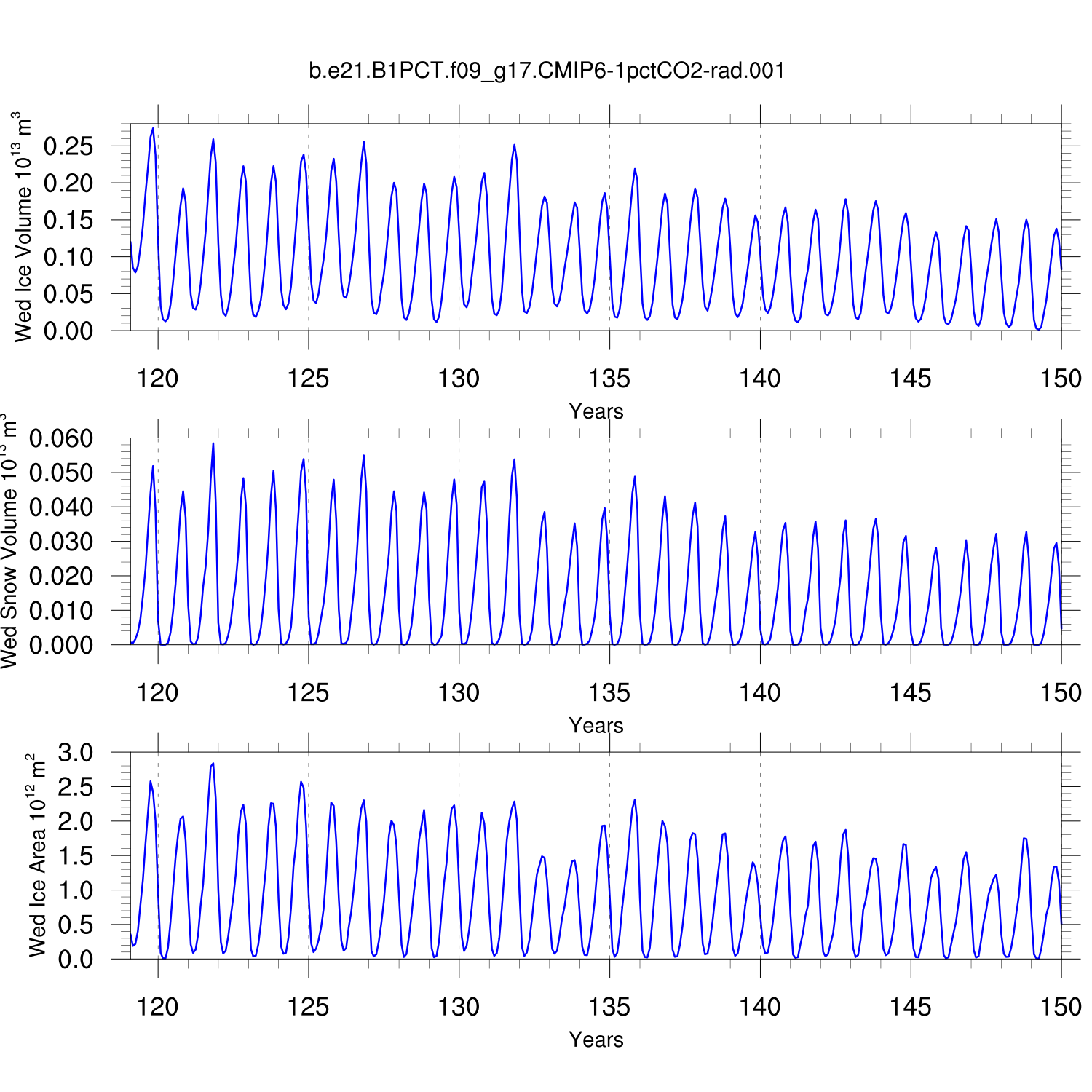Click the Wed Snow Volume y-axis label
Viewport: 1092px width, 1092px height.
pos(9,541)
